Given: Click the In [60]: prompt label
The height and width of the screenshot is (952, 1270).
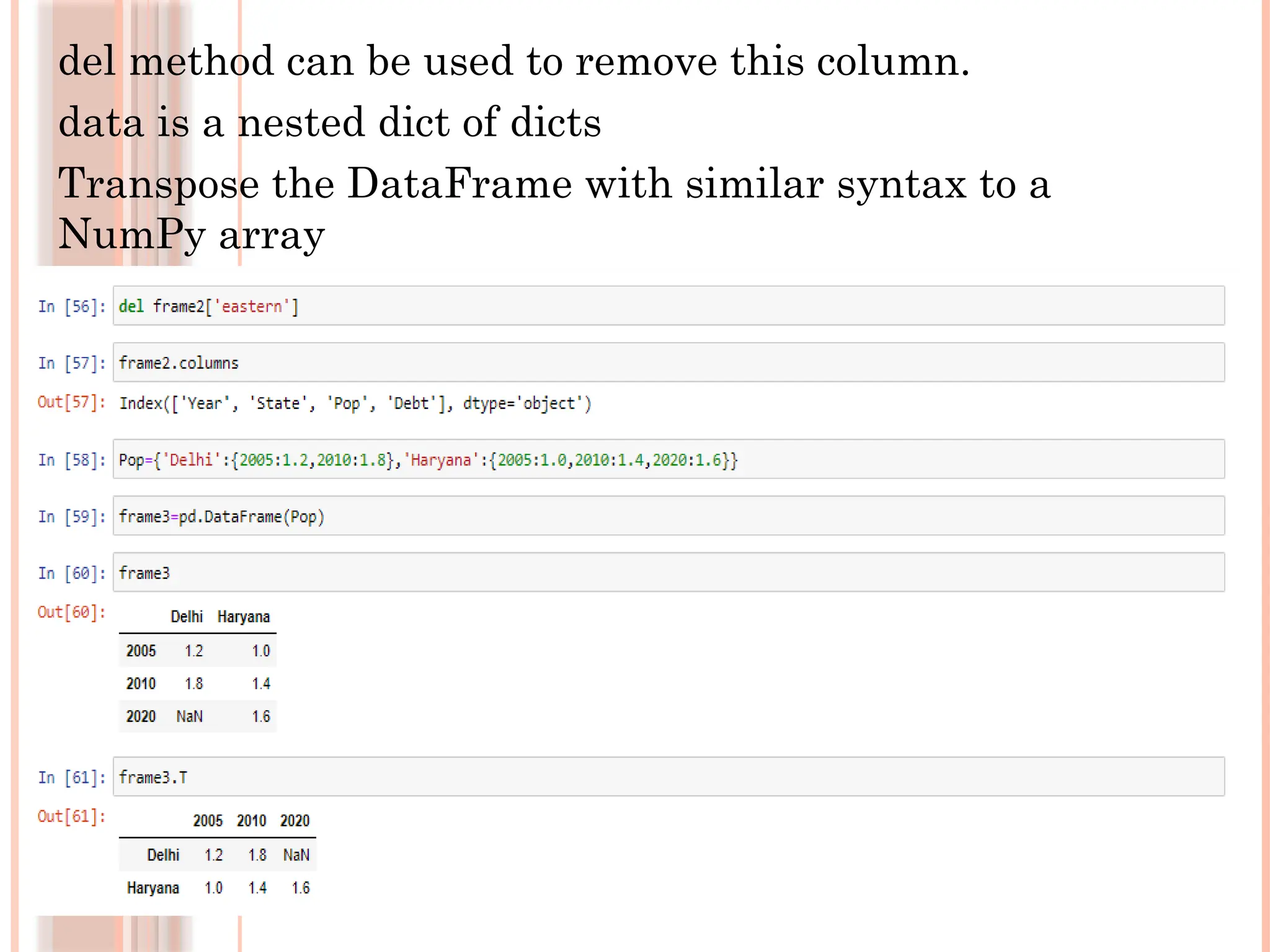Looking at the screenshot, I should 71,573.
